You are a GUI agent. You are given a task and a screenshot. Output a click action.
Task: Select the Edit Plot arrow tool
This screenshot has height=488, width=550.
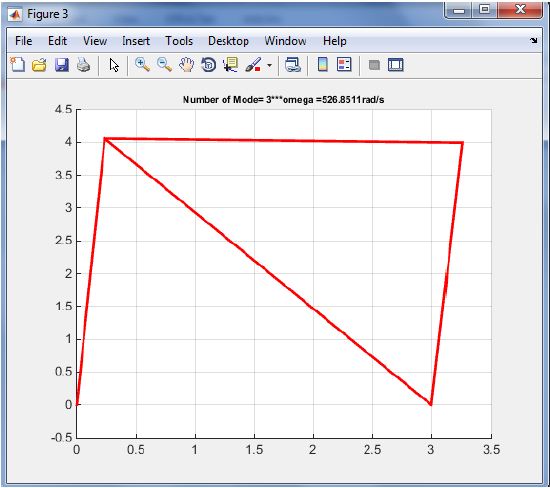[x=114, y=65]
